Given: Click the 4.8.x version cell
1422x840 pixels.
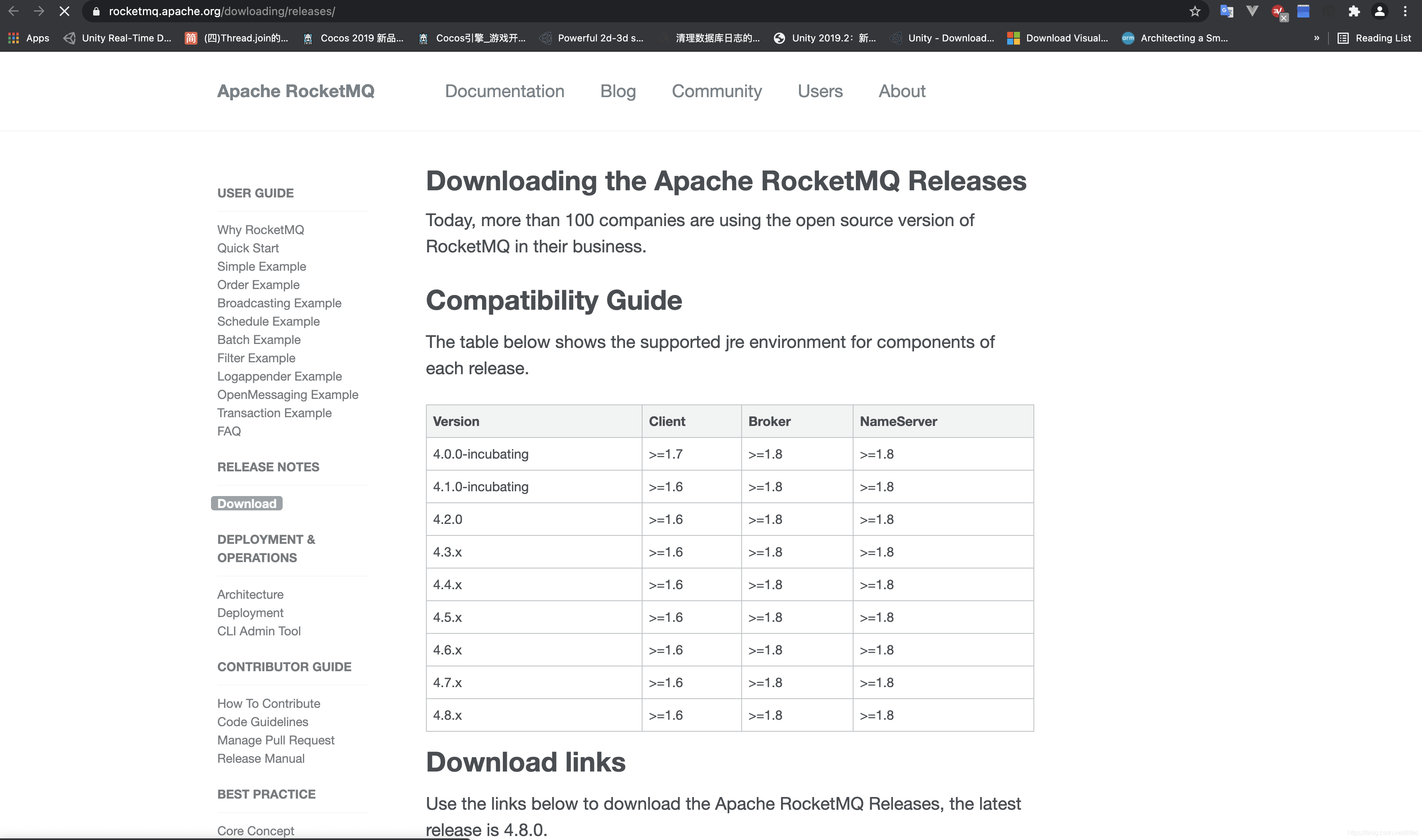Looking at the screenshot, I should pos(533,715).
